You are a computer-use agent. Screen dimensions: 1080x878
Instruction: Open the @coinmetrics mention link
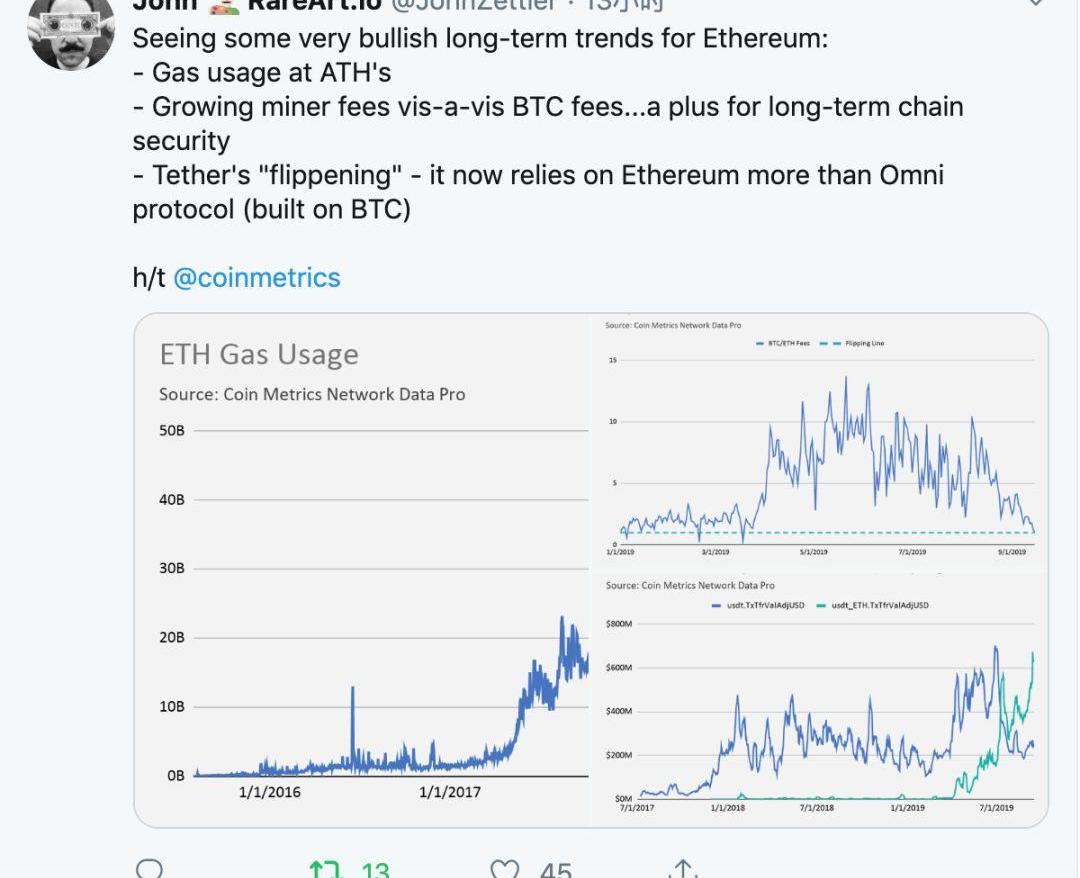257,277
